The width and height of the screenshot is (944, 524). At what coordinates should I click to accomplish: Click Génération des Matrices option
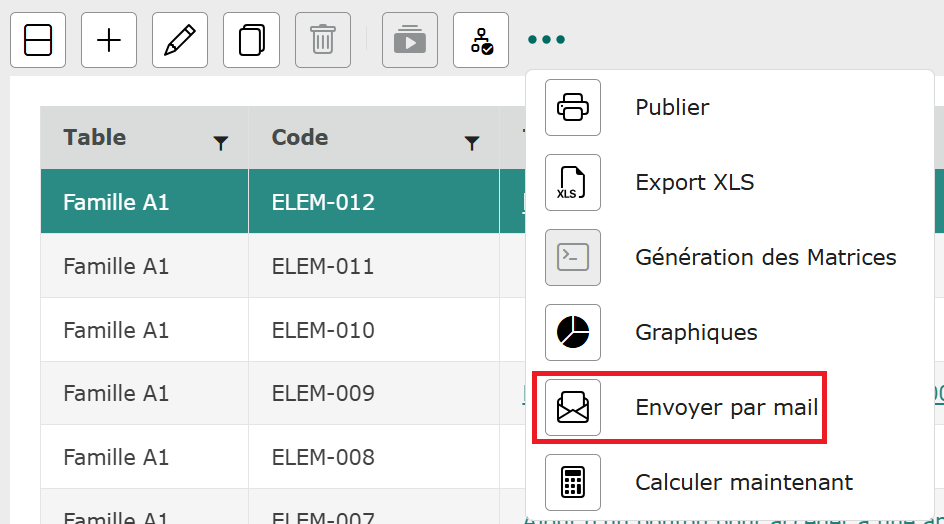(765, 257)
